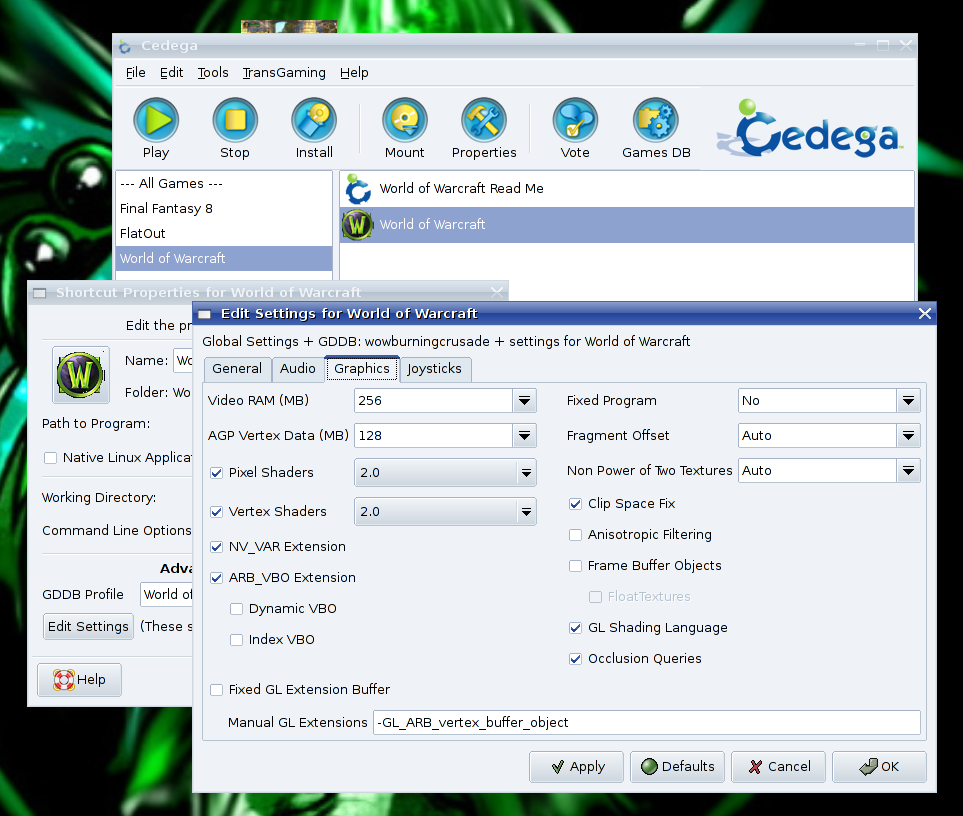The image size is (963, 816).
Task: Click the Help button in Shortcut Properties
Action: (79, 680)
